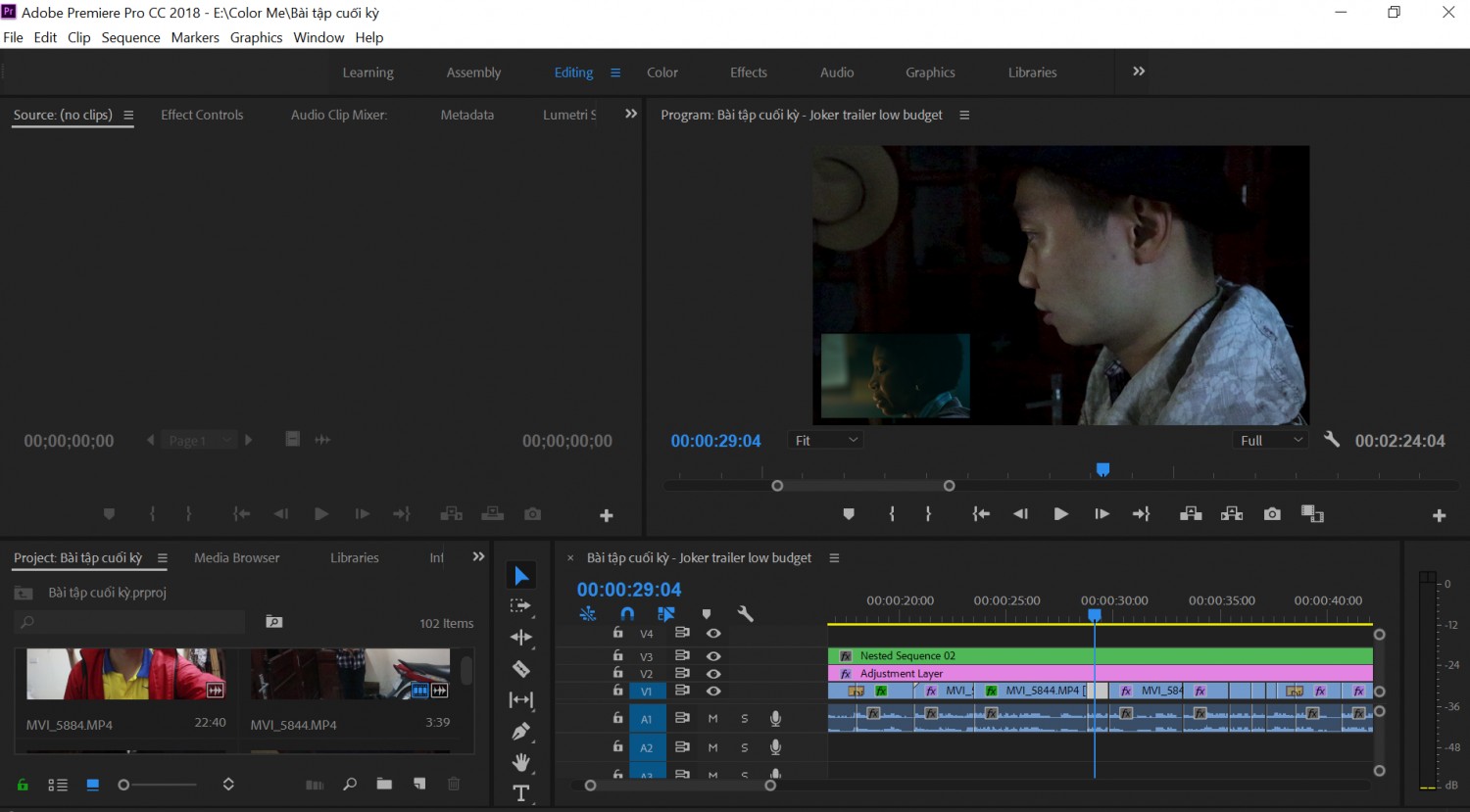Open Program monitor panel menu
The height and width of the screenshot is (812, 1470).
964,115
